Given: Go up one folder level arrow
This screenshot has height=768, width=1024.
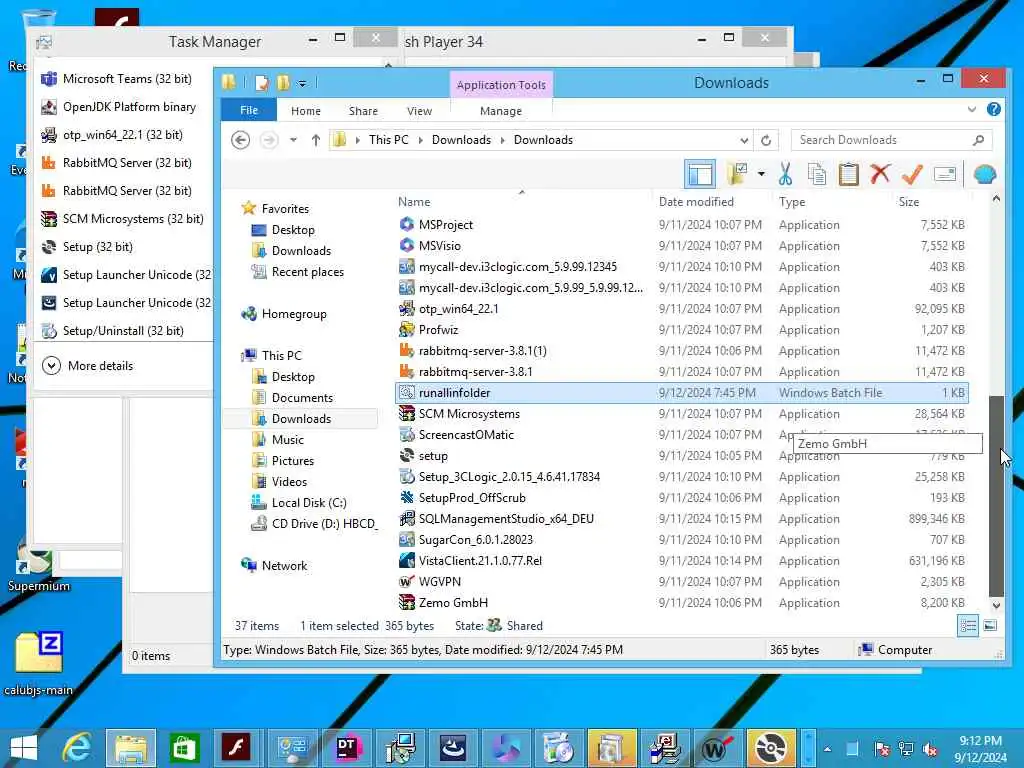Looking at the screenshot, I should tap(315, 140).
